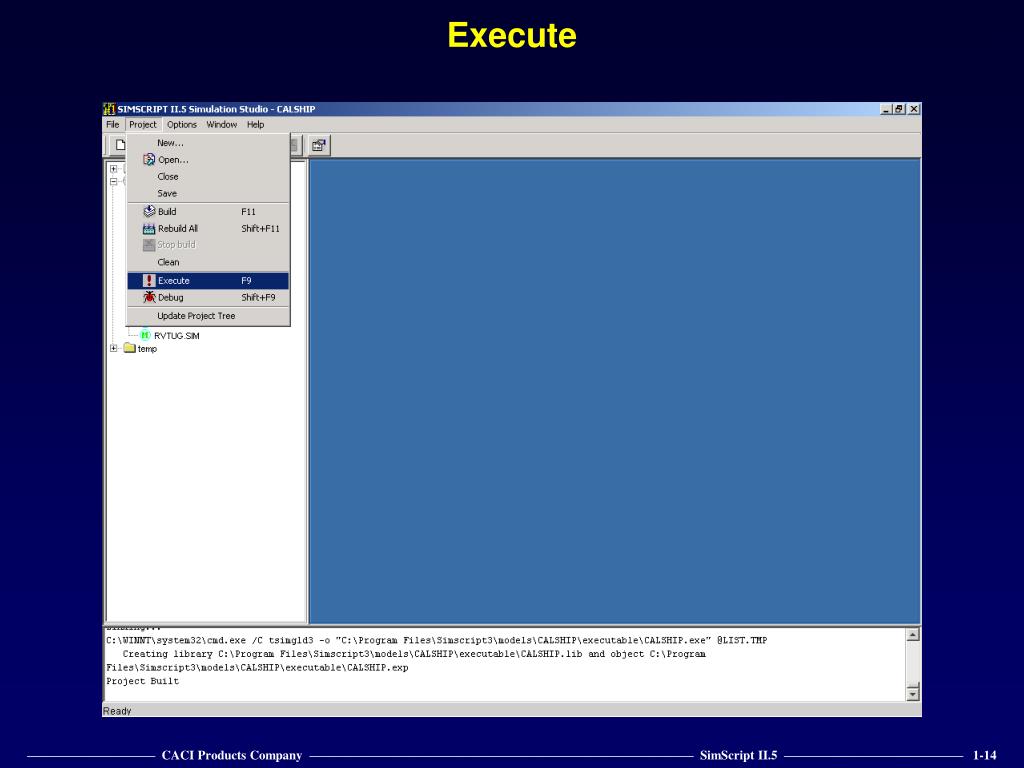Viewport: 1024px width, 768px height.
Task: Click the temp folder icon
Action: [x=129, y=348]
